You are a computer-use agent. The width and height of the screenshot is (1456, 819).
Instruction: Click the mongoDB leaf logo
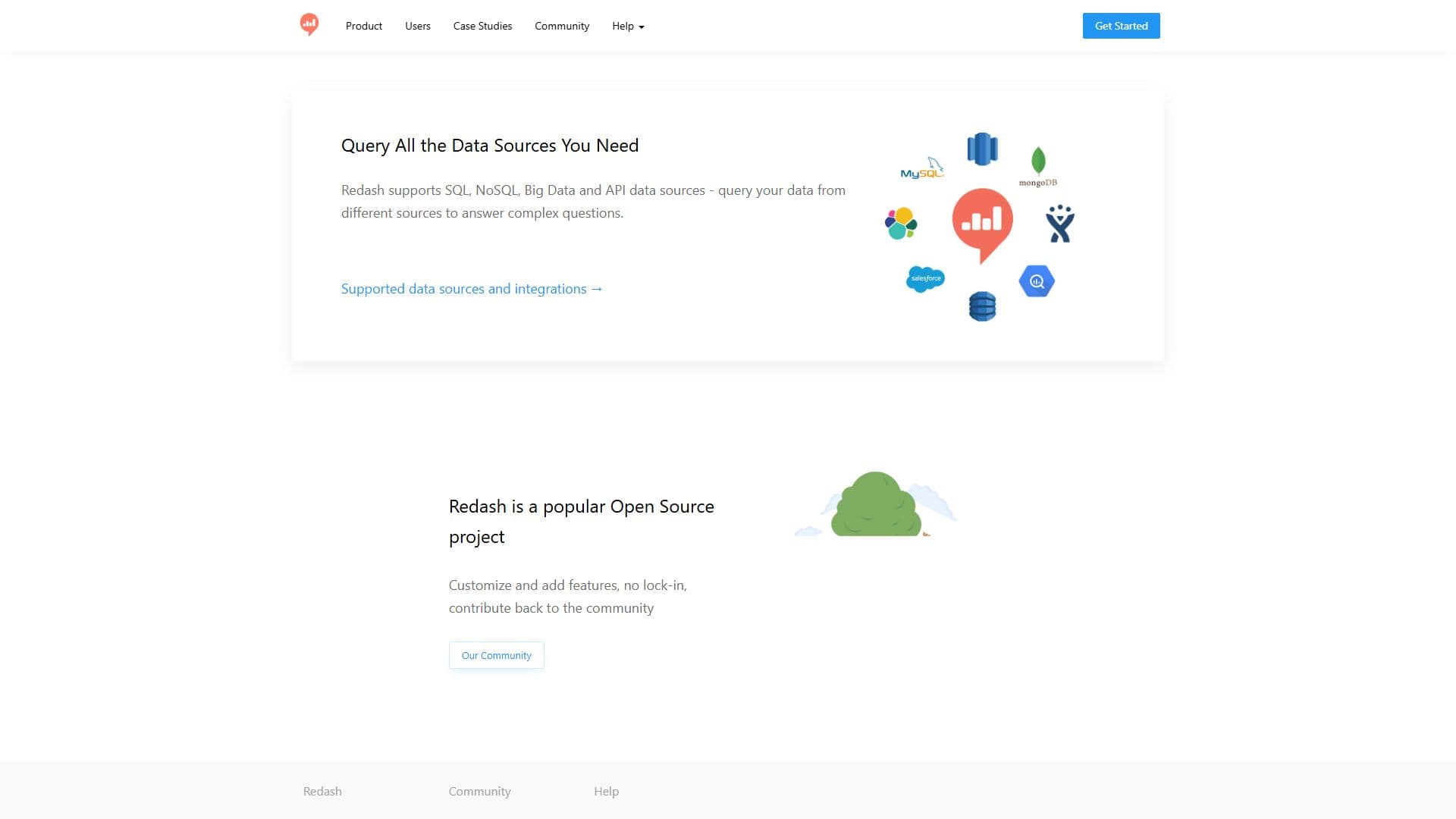[1037, 167]
